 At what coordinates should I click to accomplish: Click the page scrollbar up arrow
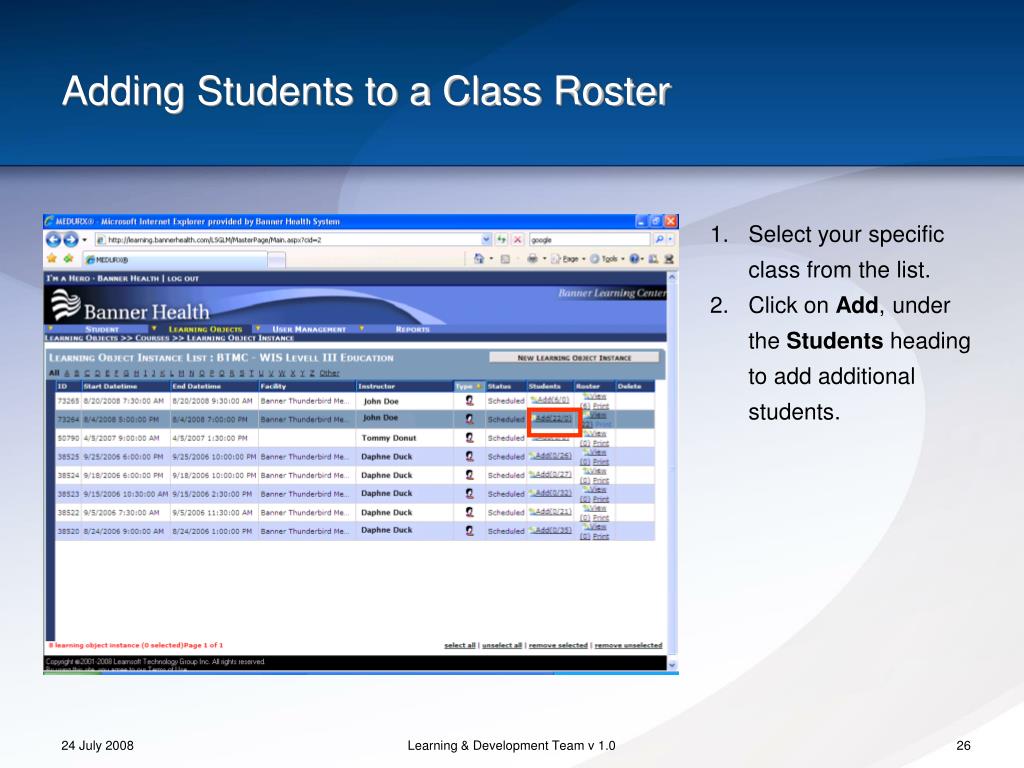(673, 277)
